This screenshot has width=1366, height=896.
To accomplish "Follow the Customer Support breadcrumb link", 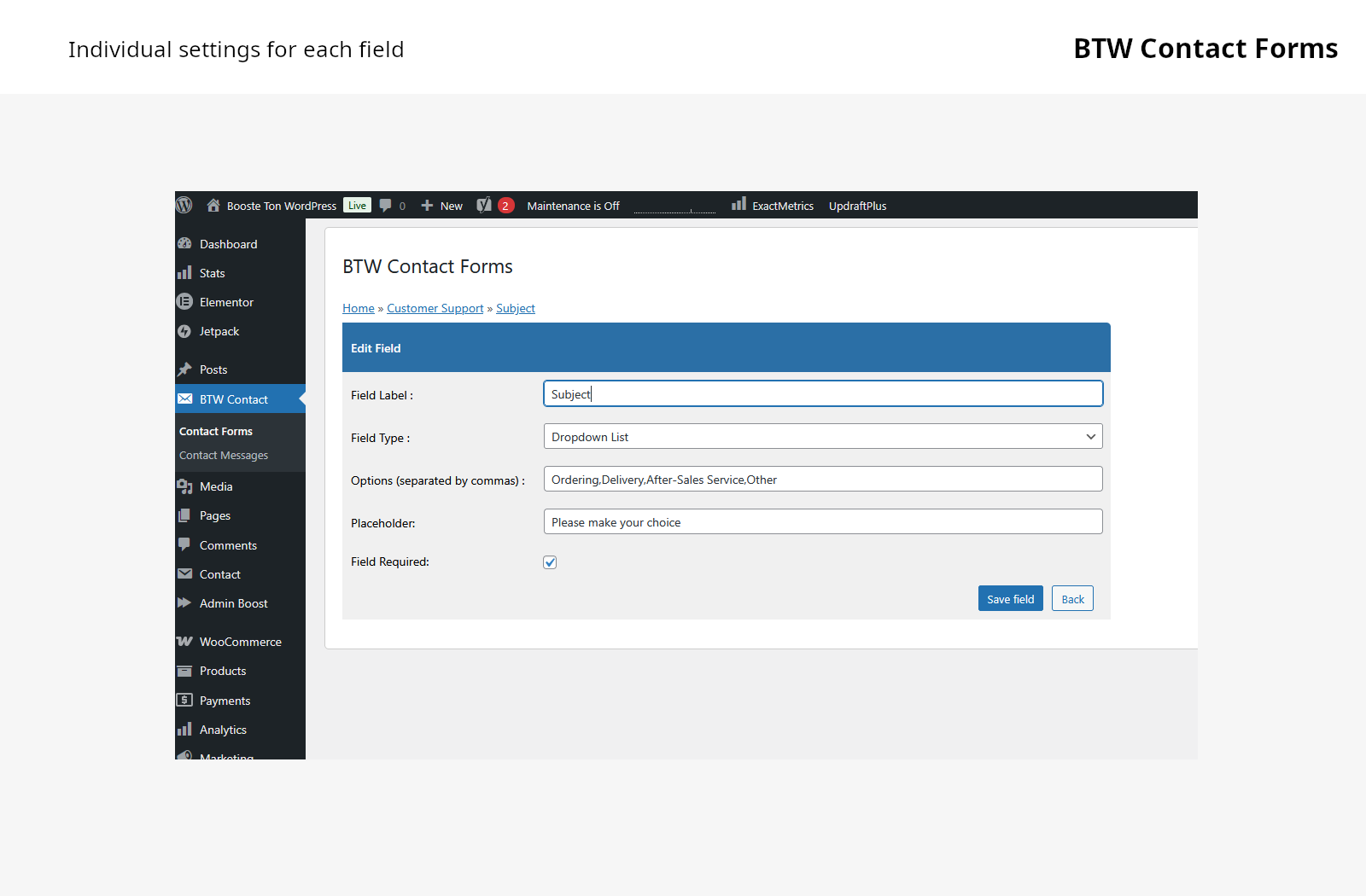I will [435, 309].
